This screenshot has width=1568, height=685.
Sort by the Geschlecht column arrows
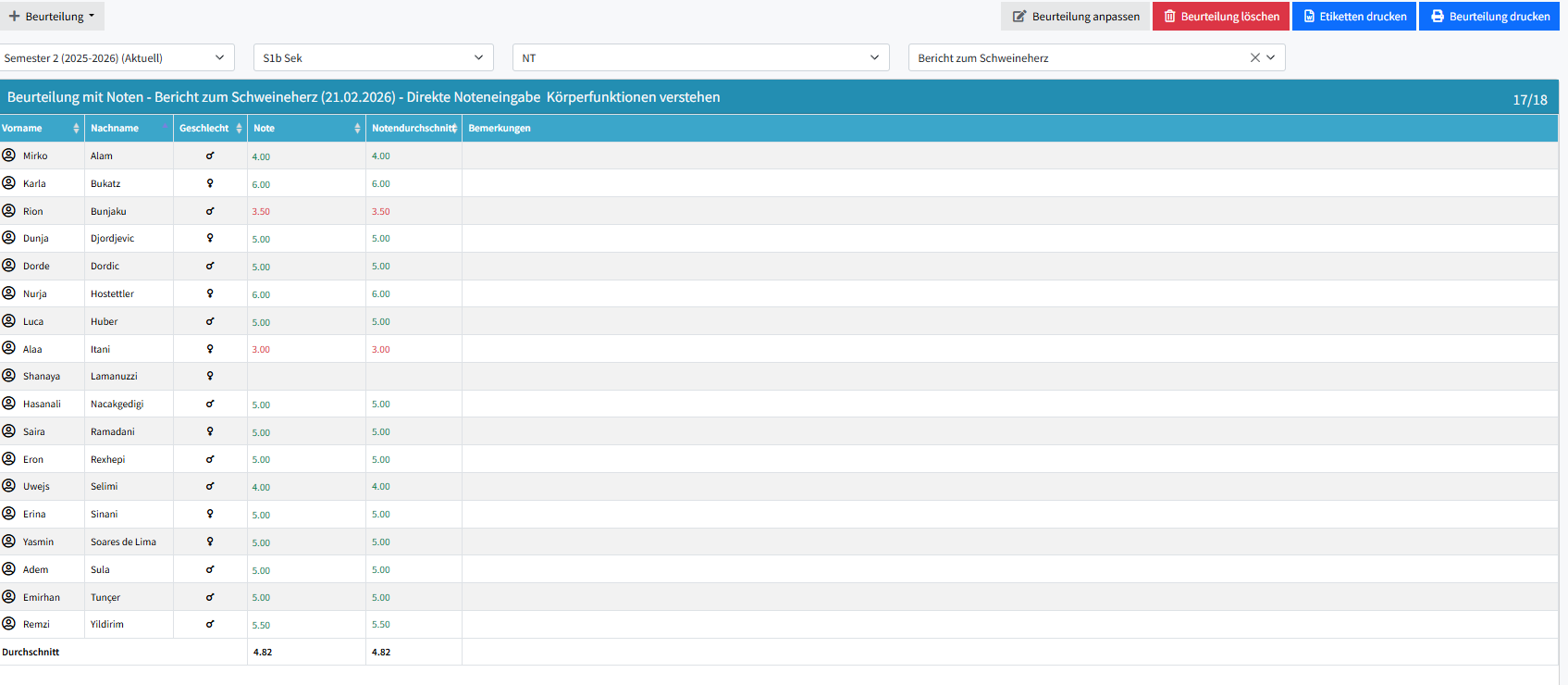[x=239, y=129]
